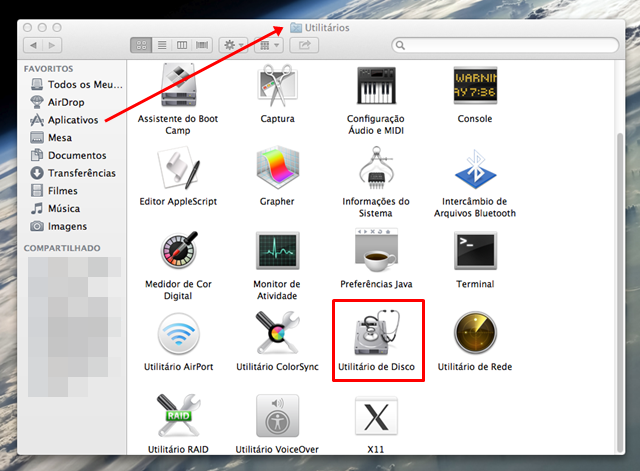
Task: Open the Grapher app icon
Action: tap(278, 168)
